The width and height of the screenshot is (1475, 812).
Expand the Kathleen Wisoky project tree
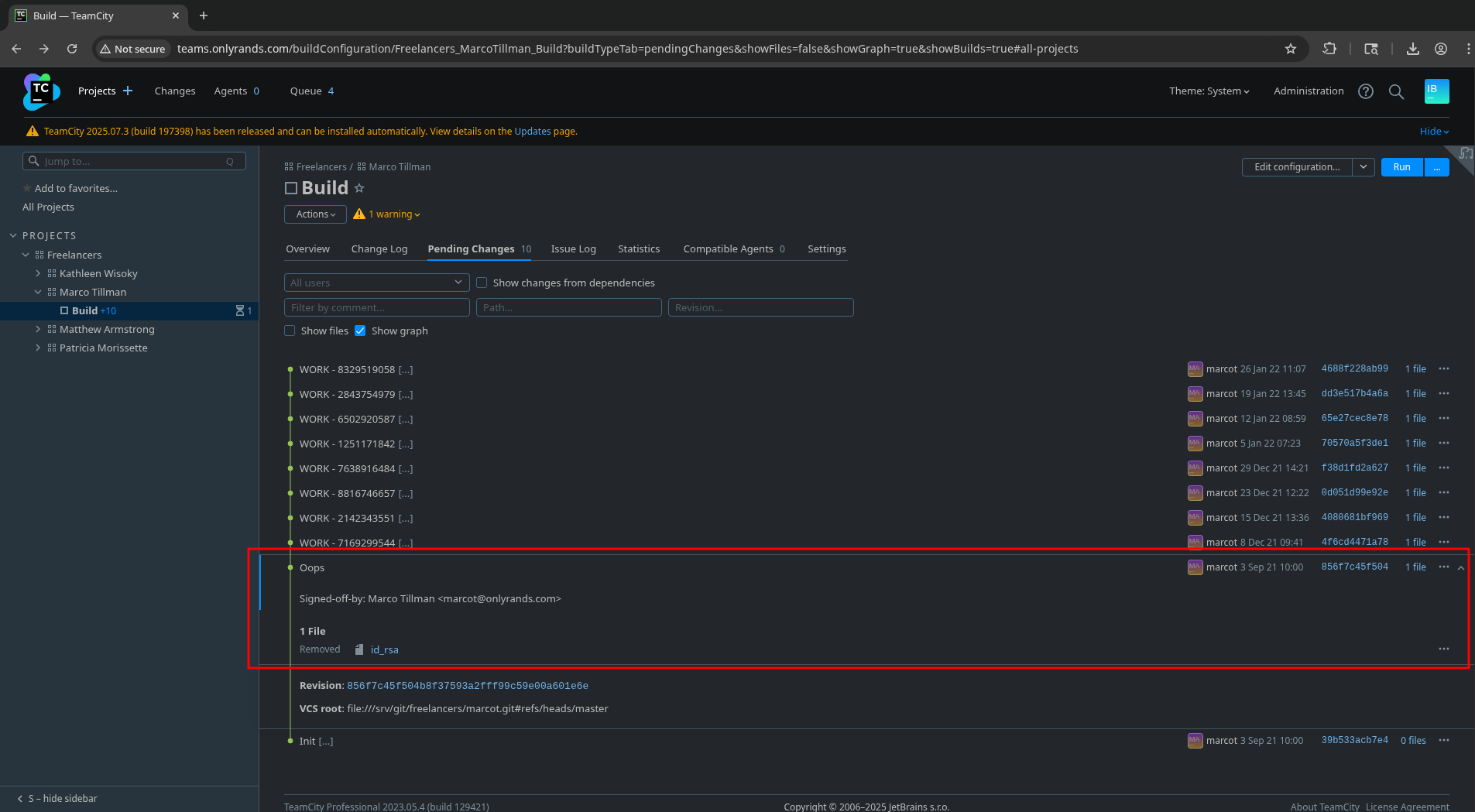[x=38, y=273]
